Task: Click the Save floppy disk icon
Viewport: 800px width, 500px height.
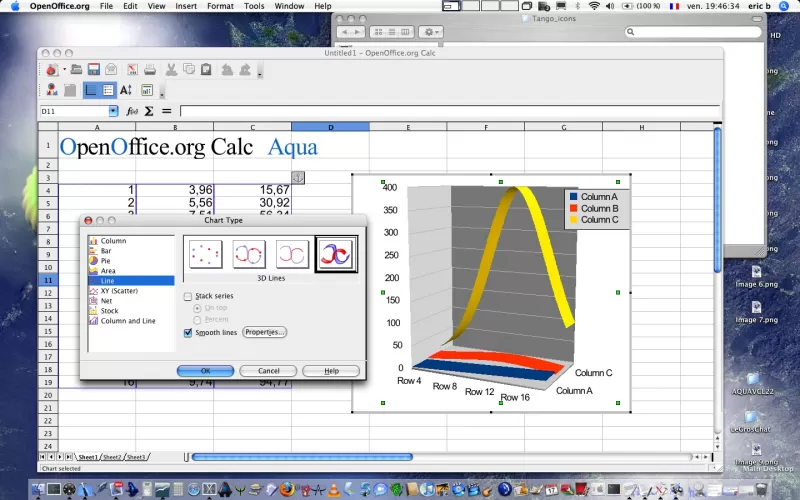Action: pyautogui.click(x=93, y=69)
